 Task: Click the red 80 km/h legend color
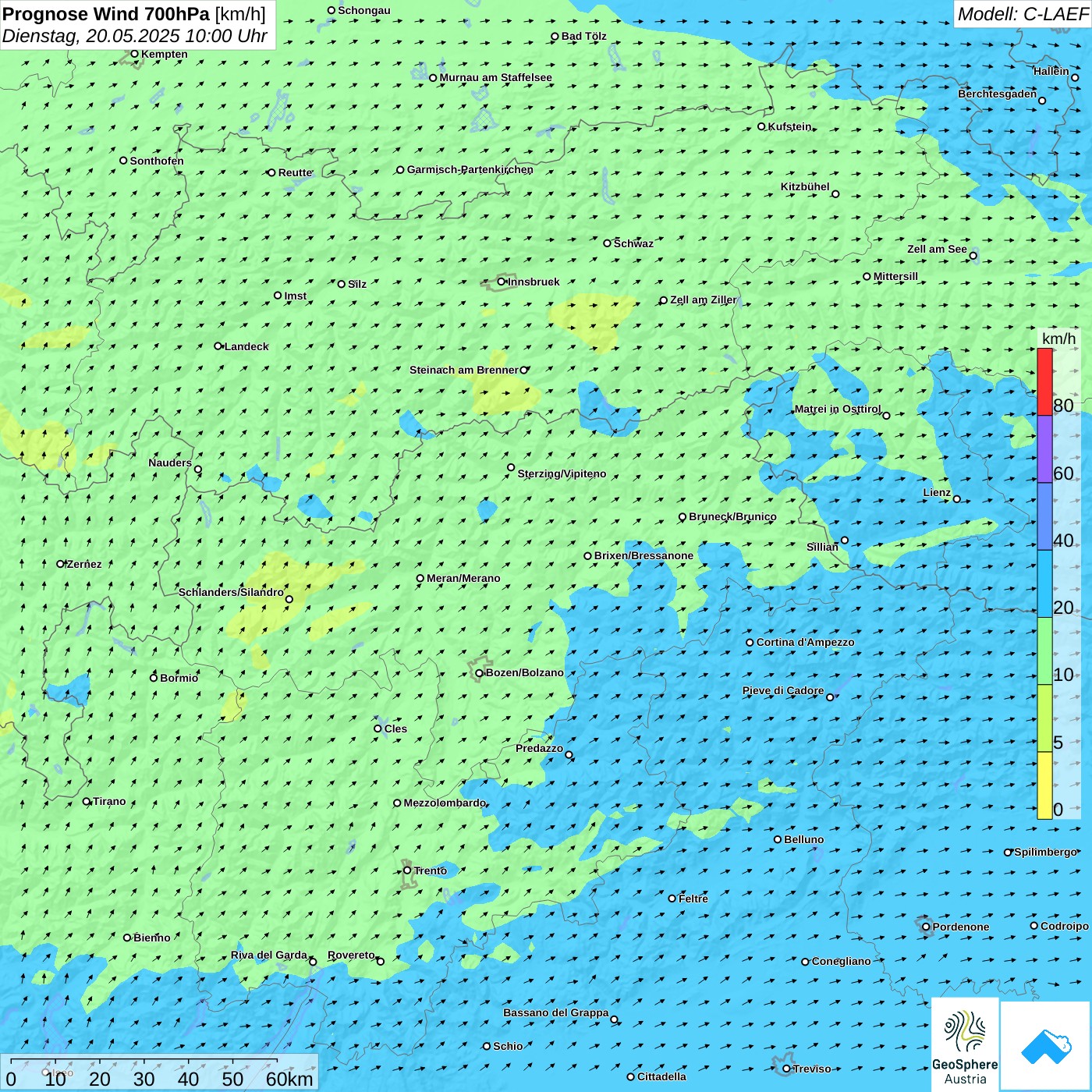click(x=1044, y=381)
